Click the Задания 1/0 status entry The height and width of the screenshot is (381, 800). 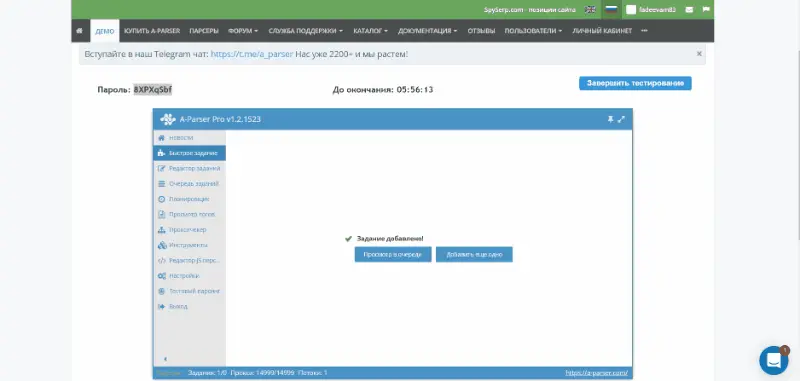[x=207, y=373]
